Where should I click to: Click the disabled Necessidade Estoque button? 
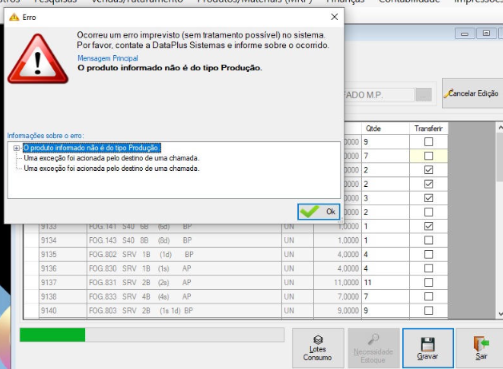(x=373, y=348)
